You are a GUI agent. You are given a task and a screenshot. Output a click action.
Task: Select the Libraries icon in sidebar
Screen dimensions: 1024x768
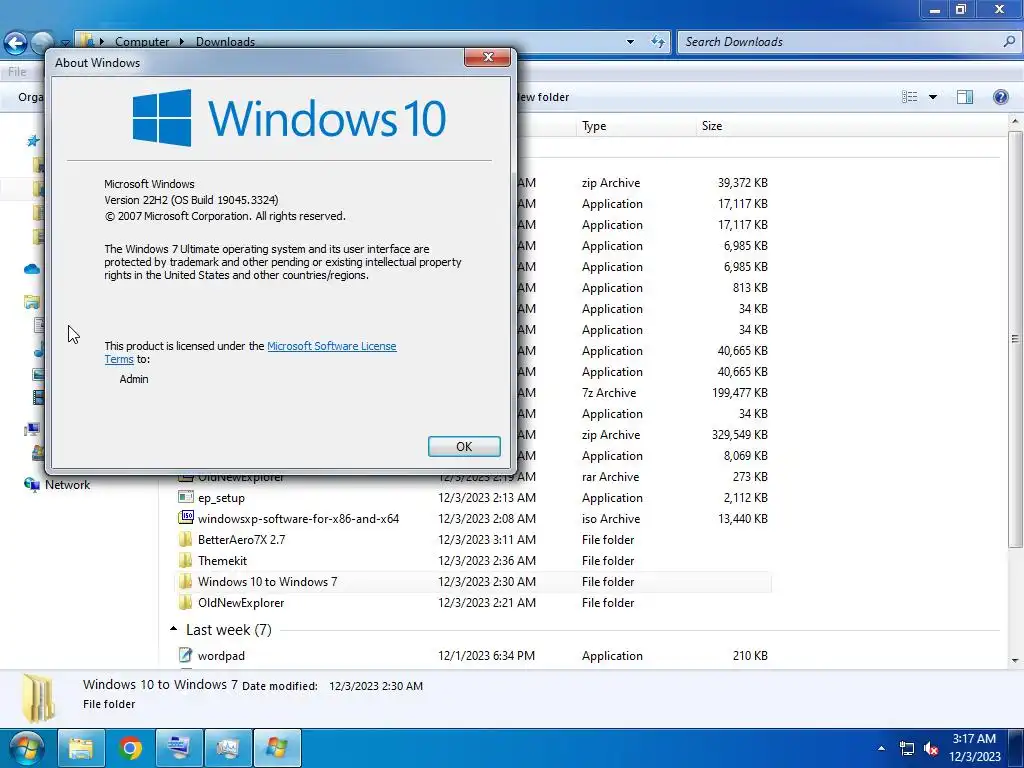pos(32,302)
